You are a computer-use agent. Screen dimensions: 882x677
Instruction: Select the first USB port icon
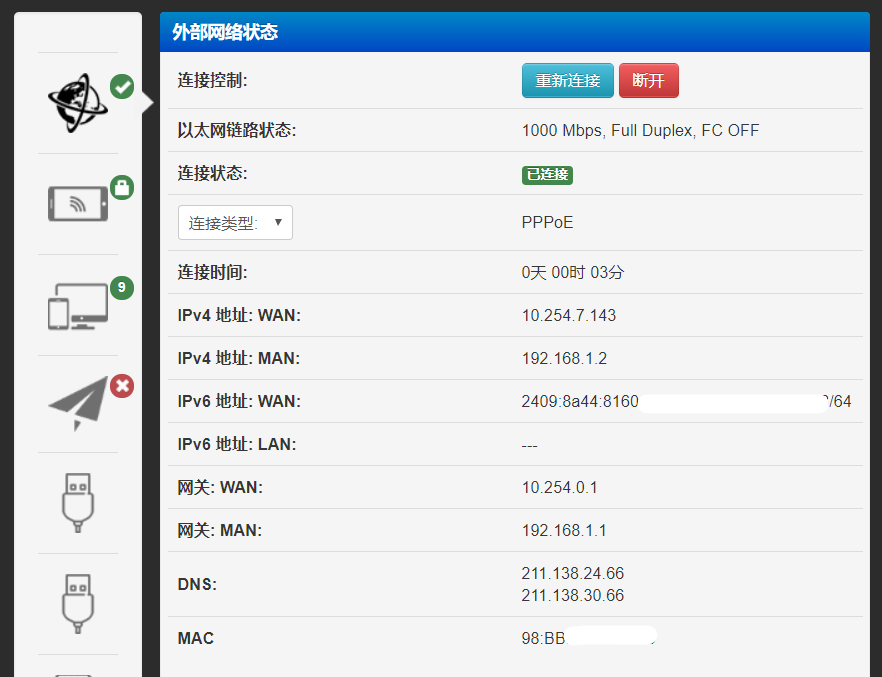pyautogui.click(x=78, y=503)
